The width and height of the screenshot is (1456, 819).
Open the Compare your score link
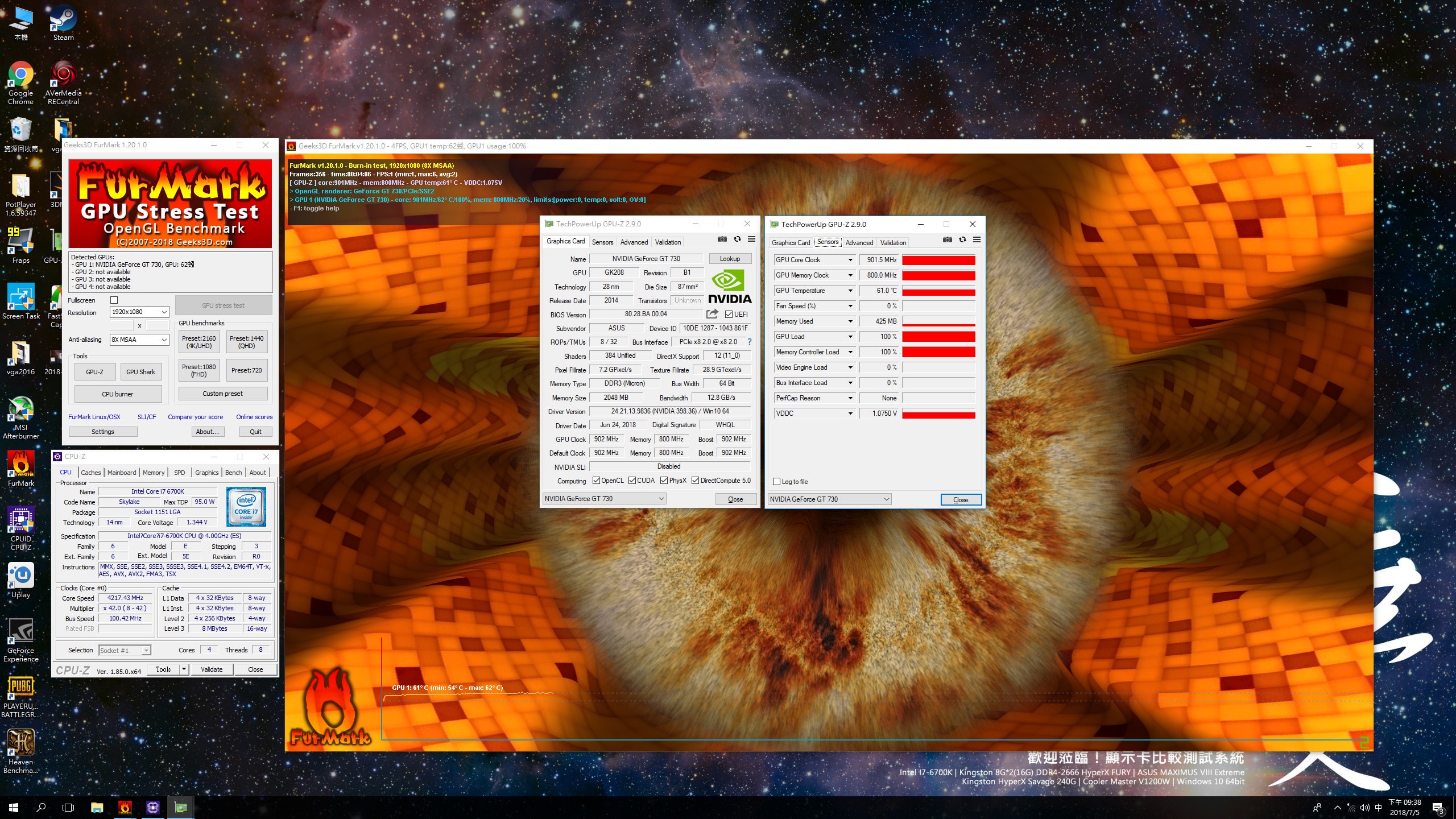click(196, 417)
